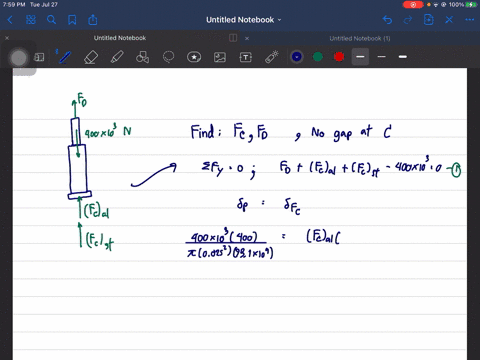Close the Untitled Notebook (1) tab
The width and height of the screenshot is (480, 360).
coord(247,38)
